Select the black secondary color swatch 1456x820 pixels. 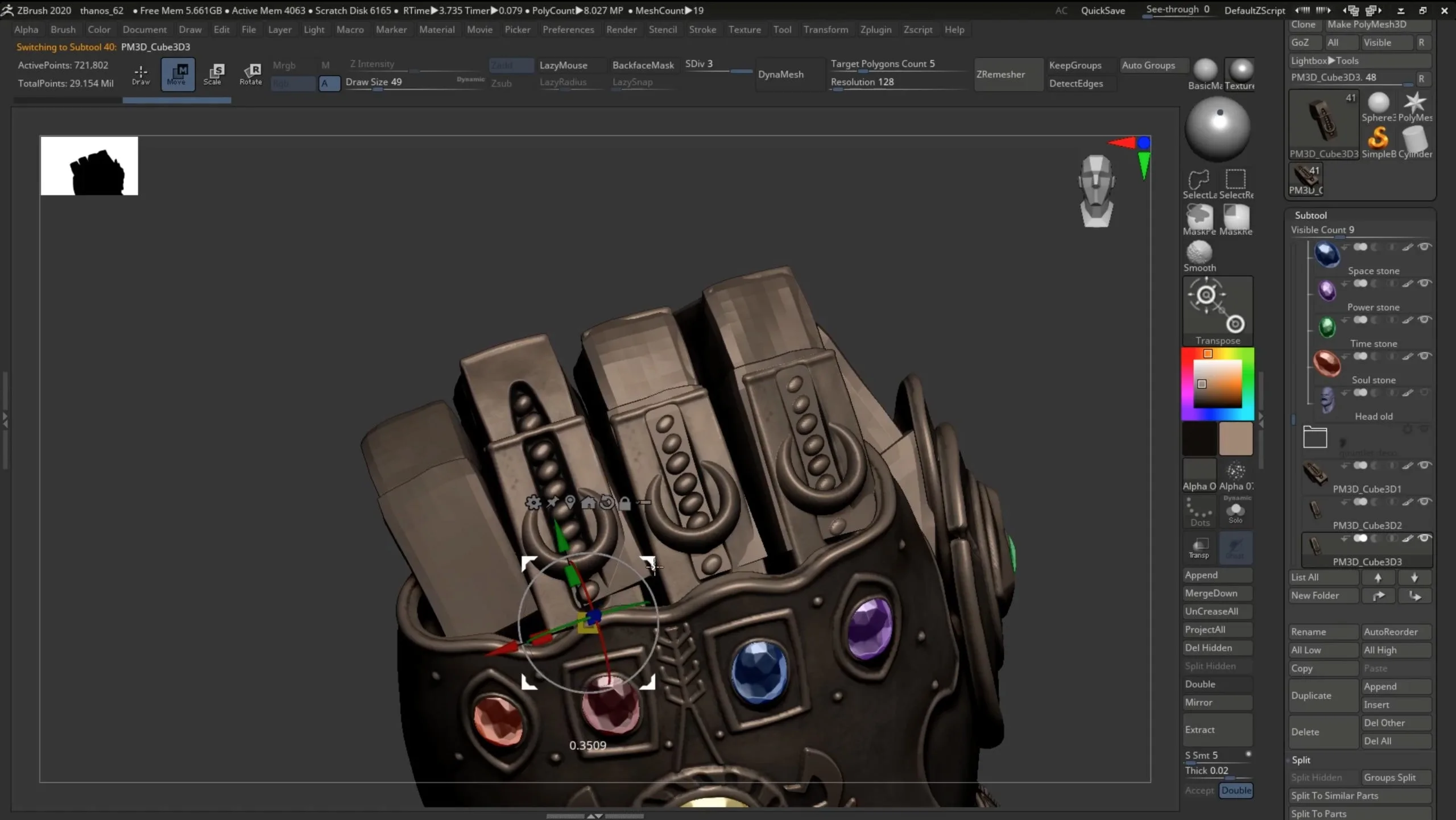coord(1199,438)
